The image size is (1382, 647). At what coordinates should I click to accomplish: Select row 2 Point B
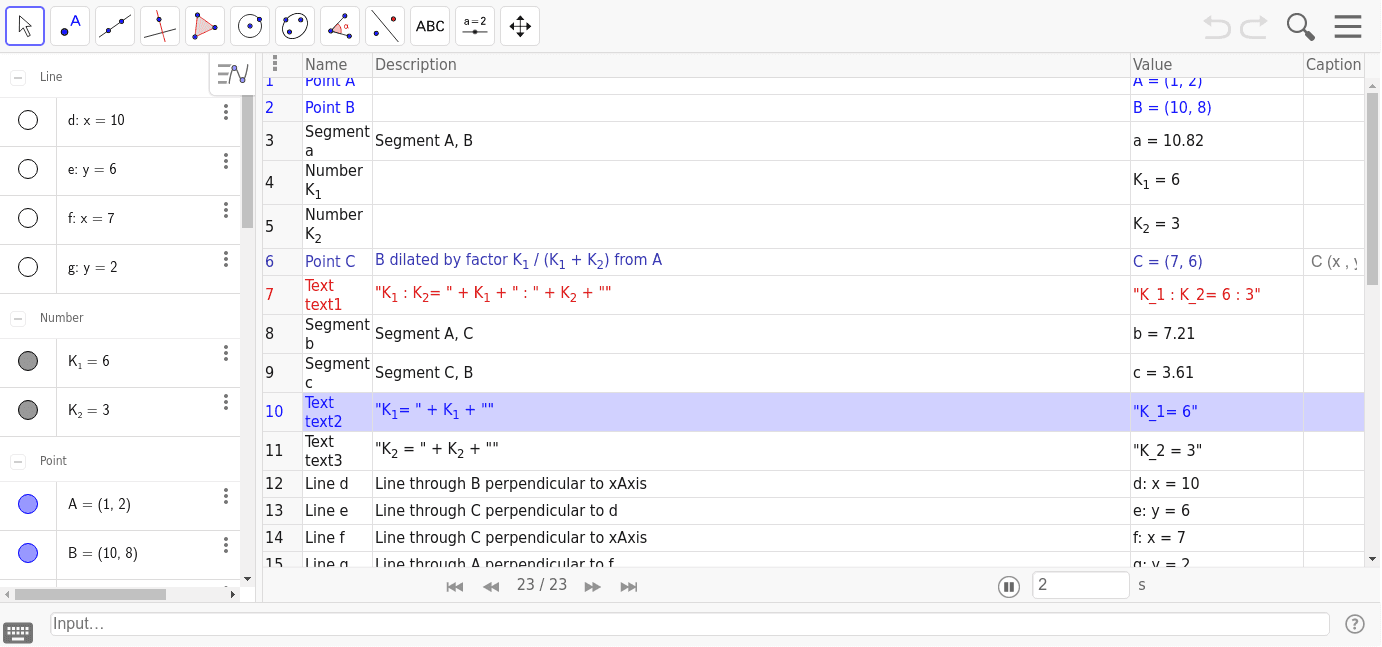coord(813,108)
